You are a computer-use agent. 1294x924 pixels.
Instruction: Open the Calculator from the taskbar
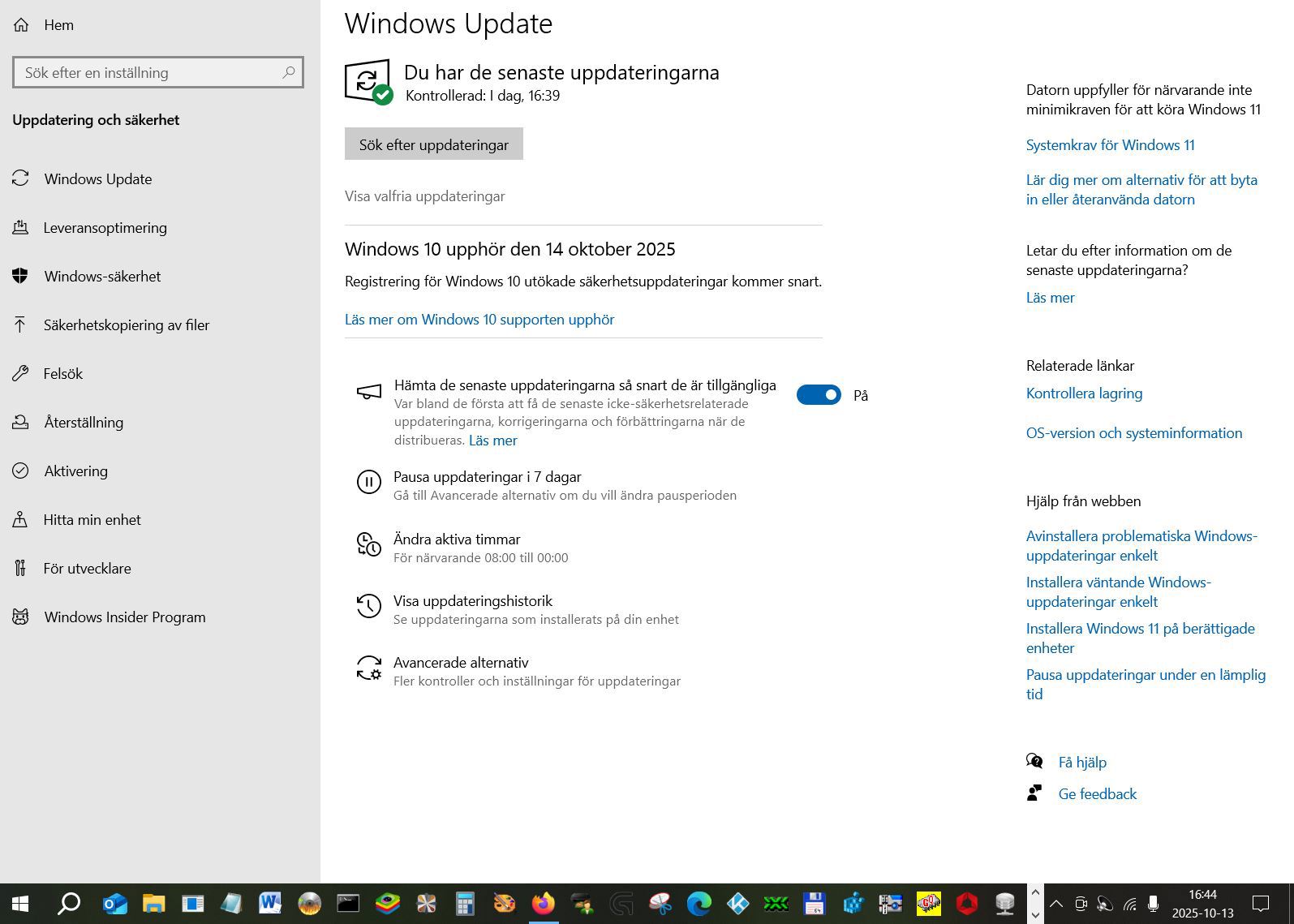point(465,904)
